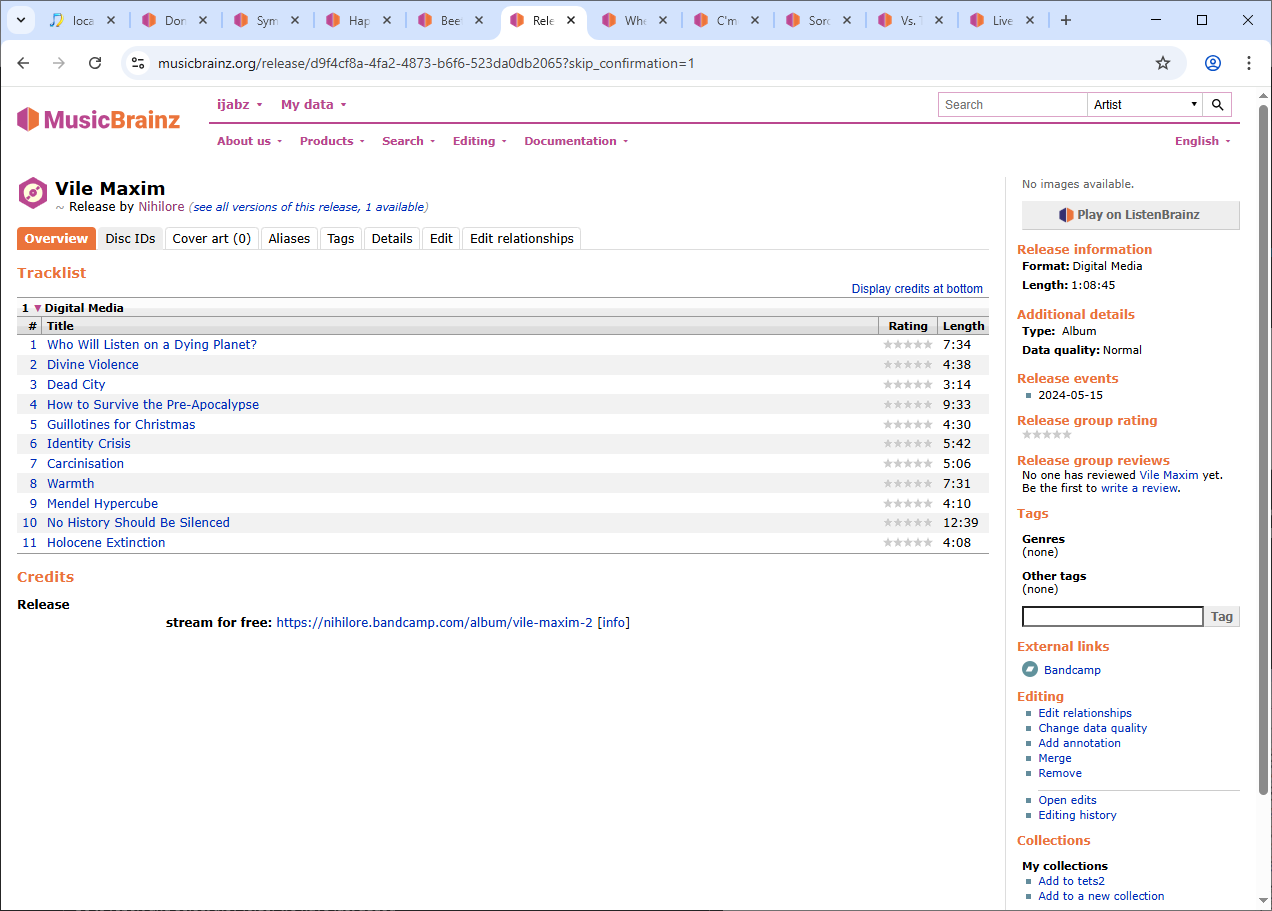1272x911 pixels.
Task: Open the Disc IDs tab
Action: pyautogui.click(x=131, y=238)
